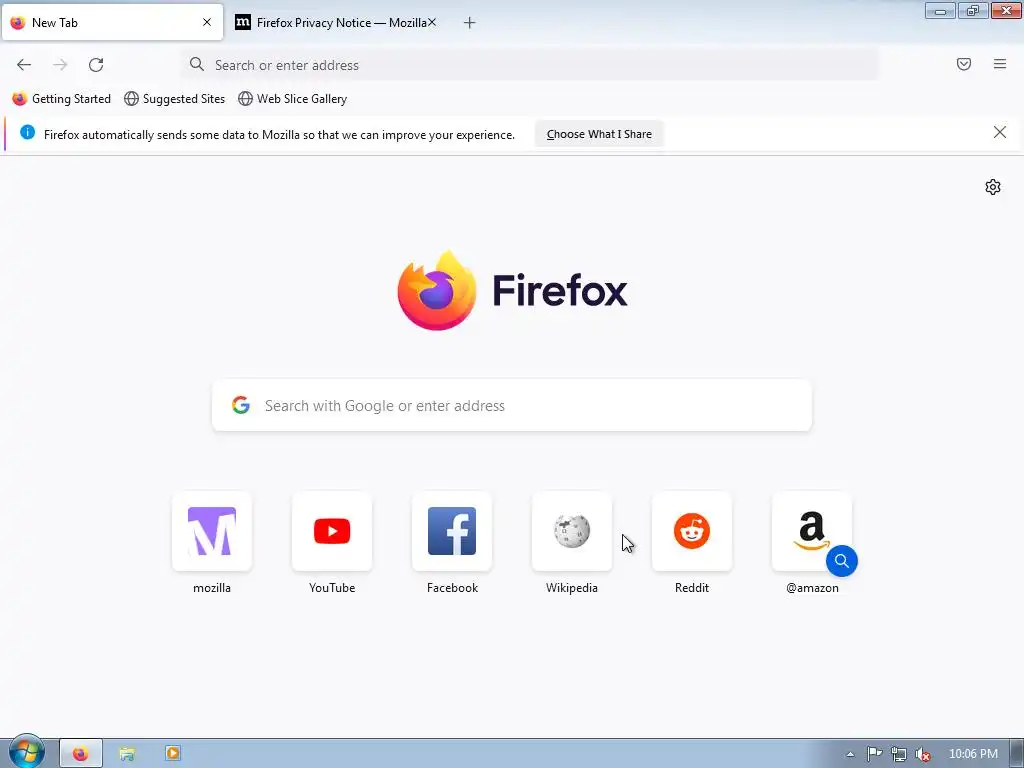Image resolution: width=1024 pixels, height=768 pixels.
Task: Open Action Center flag icon
Action: tap(874, 754)
